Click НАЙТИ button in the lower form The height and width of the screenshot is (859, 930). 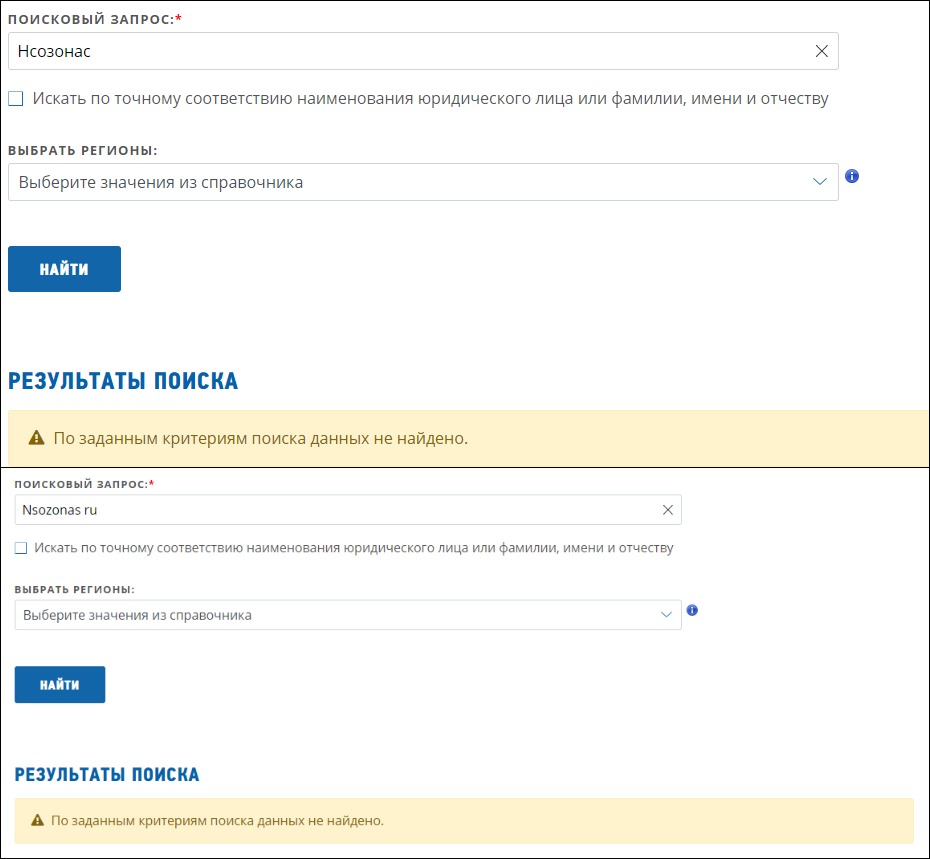tap(60, 685)
